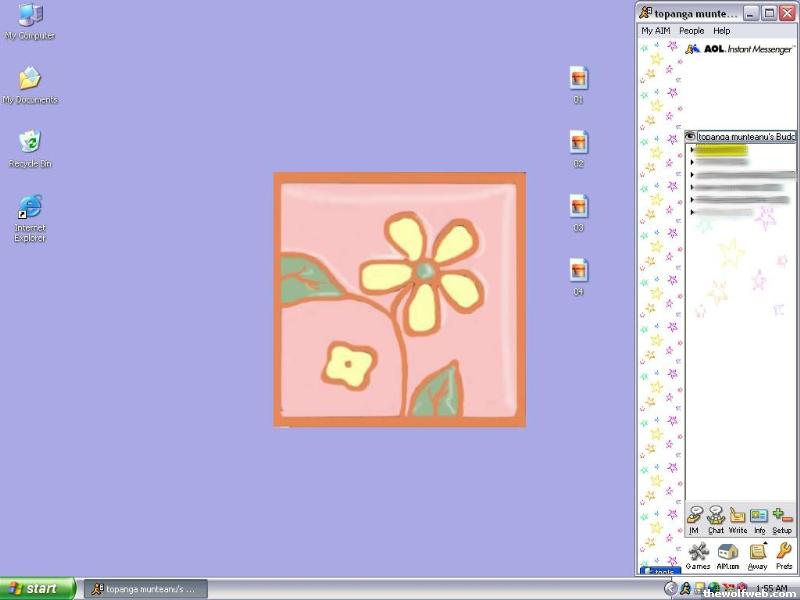Open the My AIM menu
Image resolution: width=800 pixels, height=600 pixels.
655,31
